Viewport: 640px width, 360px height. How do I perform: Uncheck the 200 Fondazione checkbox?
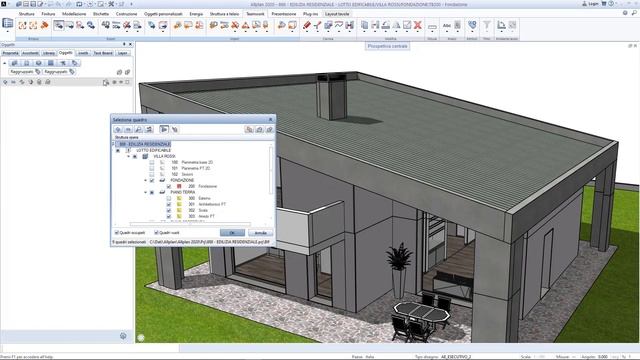[169, 187]
